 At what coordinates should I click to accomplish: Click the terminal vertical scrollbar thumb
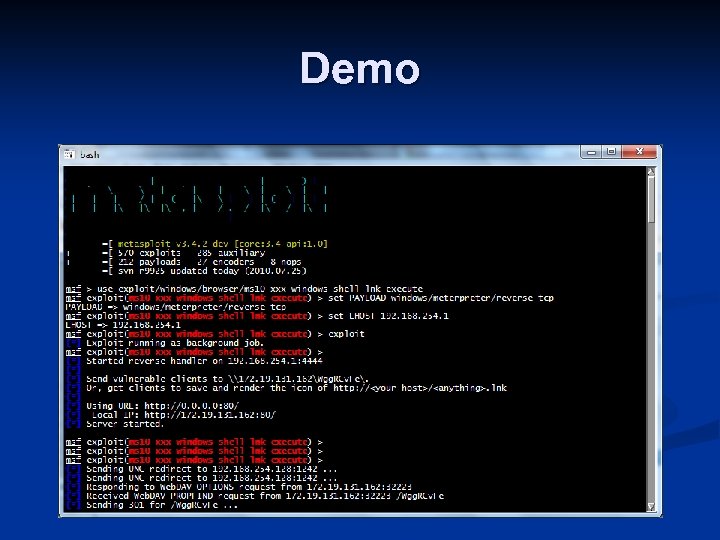pyautogui.click(x=651, y=200)
